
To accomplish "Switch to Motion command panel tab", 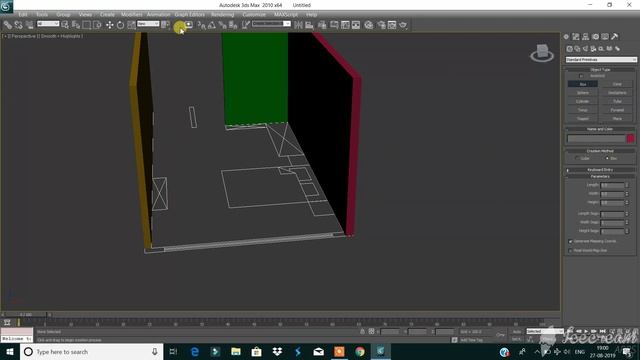I will point(596,37).
